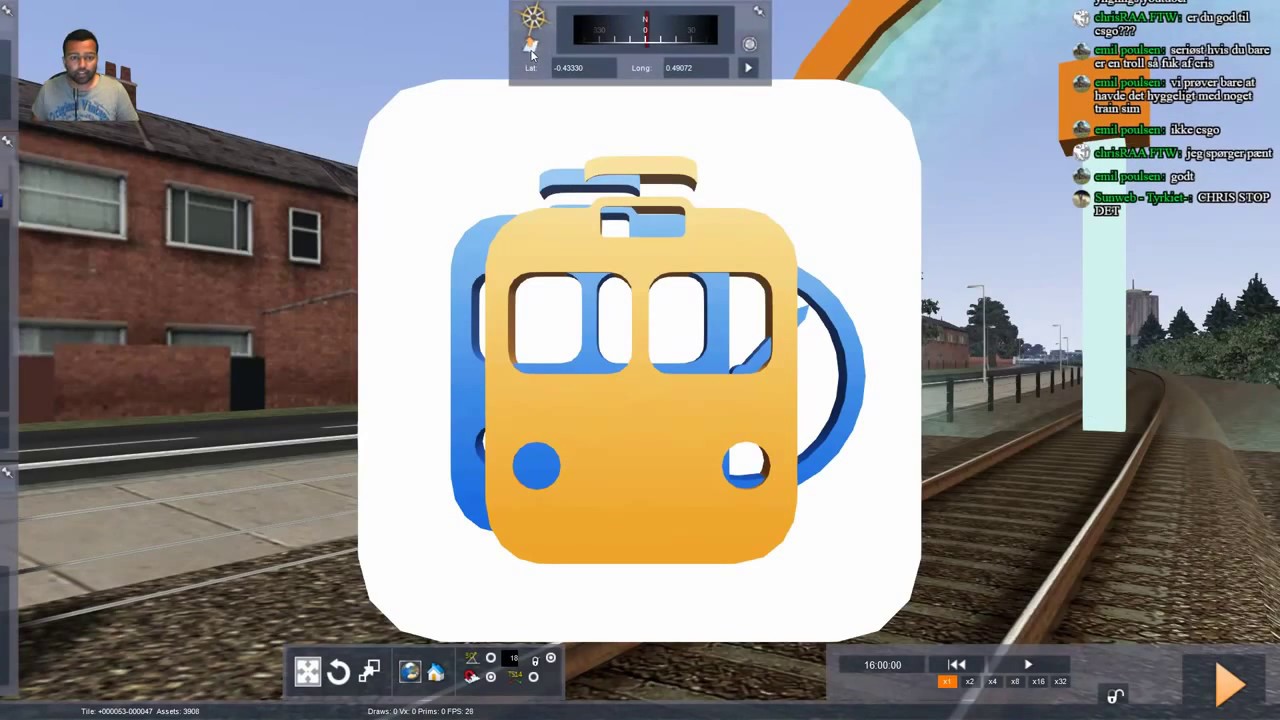
Task: Click the gradient slope icon
Action: 472,658
